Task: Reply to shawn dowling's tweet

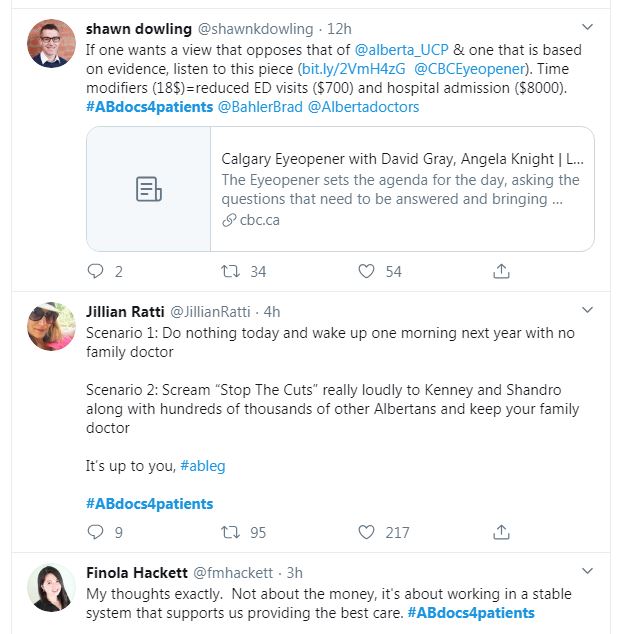Action: pos(96,271)
